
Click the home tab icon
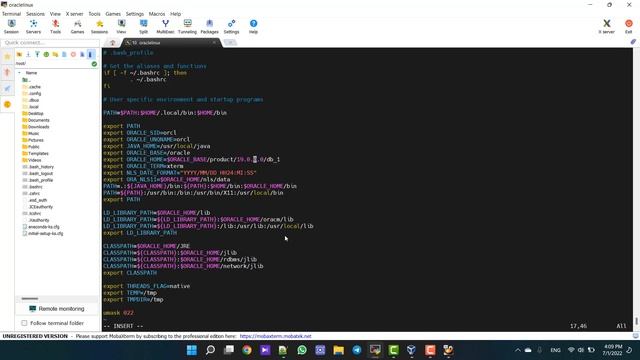pos(113,43)
